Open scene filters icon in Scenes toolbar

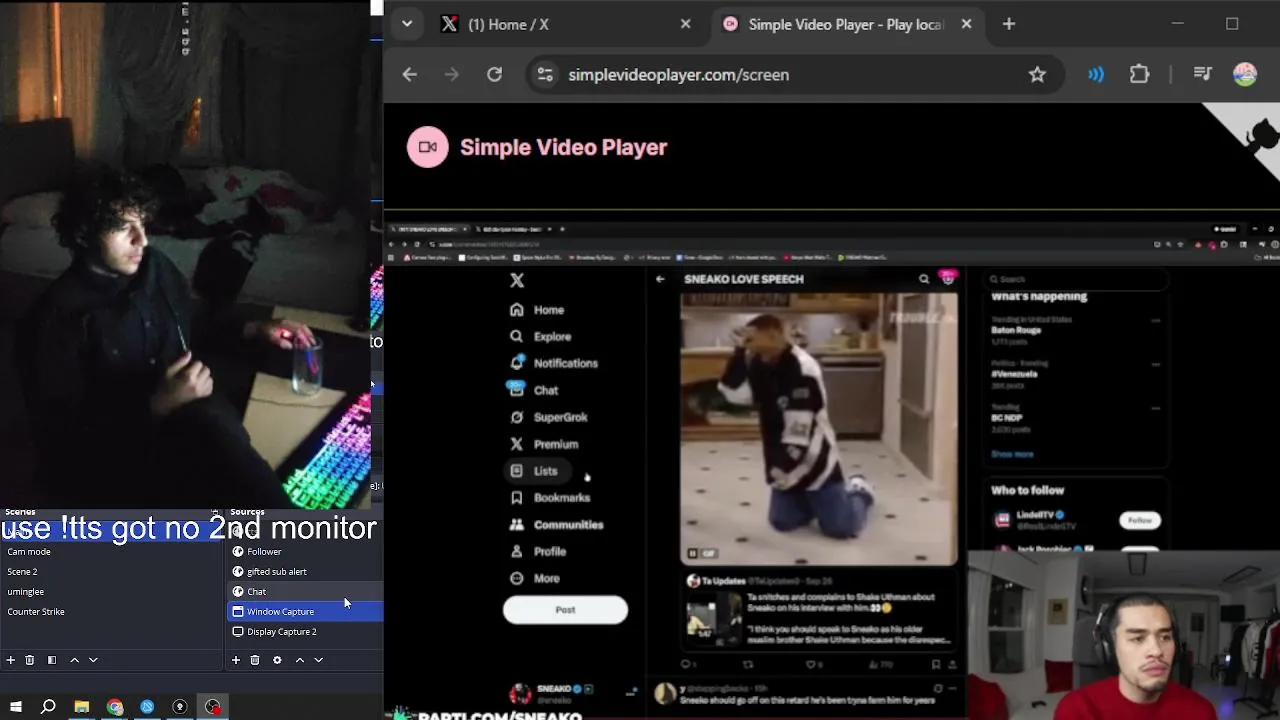[x=52, y=660]
